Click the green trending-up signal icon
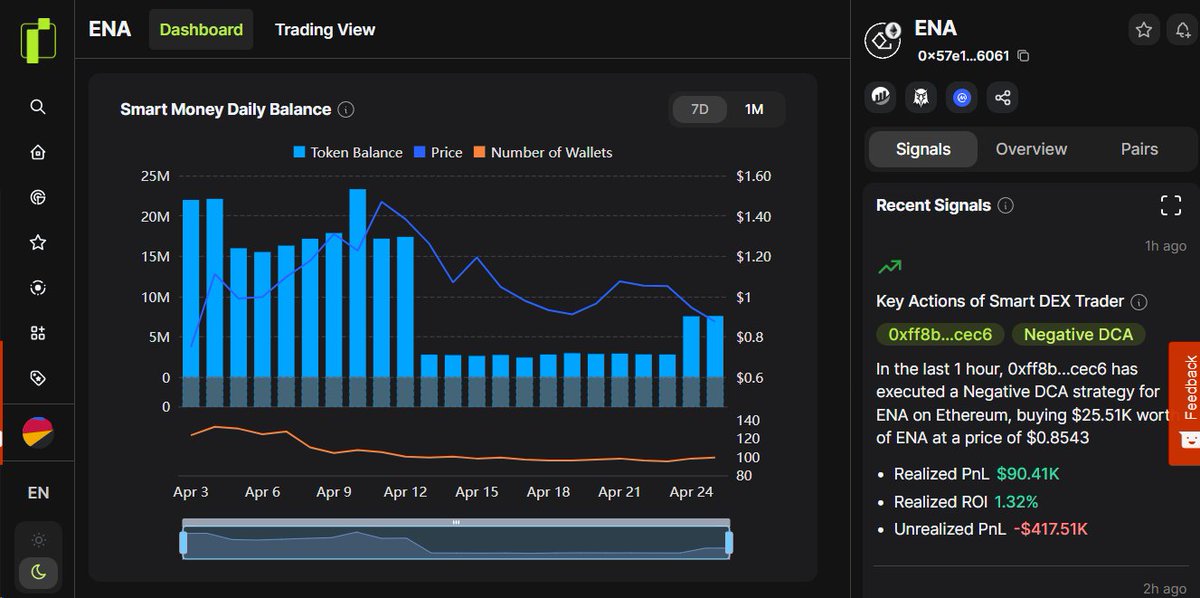Screen dimensions: 1200x598 click(x=889, y=267)
